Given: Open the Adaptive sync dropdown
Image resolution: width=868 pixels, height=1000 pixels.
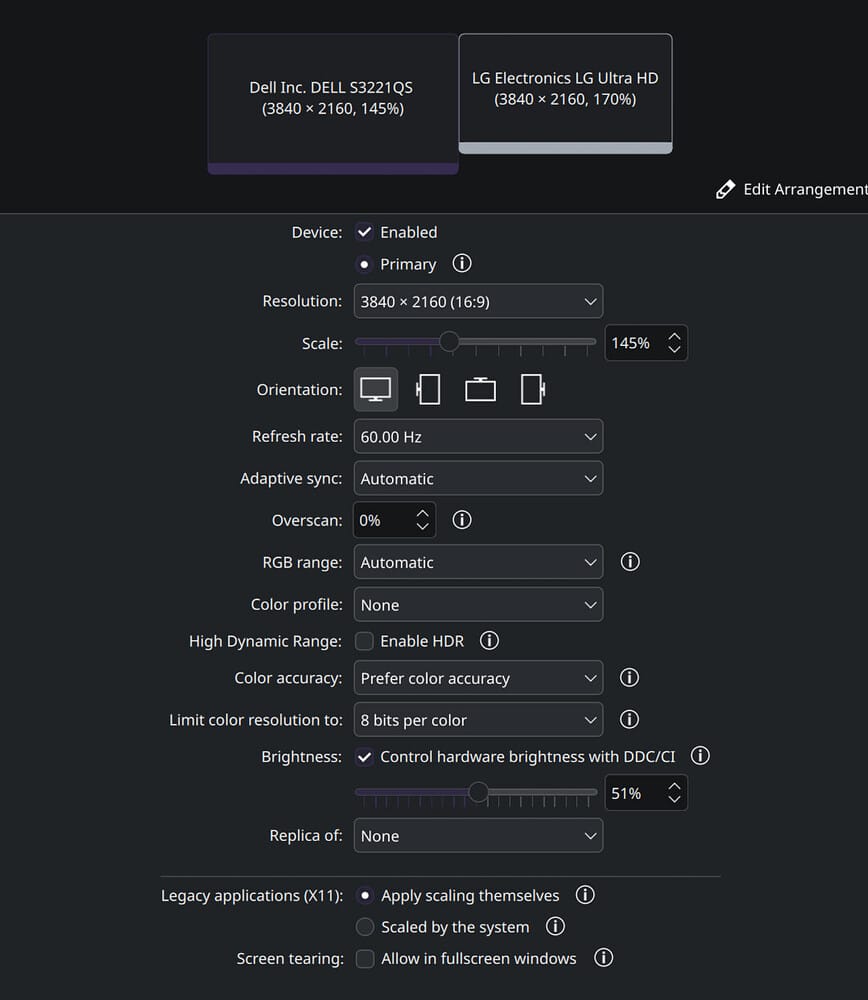Looking at the screenshot, I should (478, 478).
